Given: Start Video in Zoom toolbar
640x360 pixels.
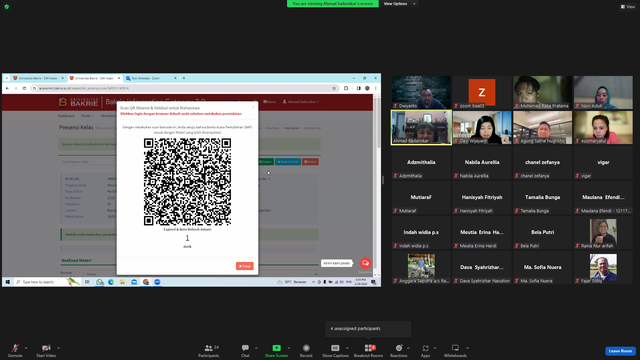Looking at the screenshot, I should tap(46, 351).
